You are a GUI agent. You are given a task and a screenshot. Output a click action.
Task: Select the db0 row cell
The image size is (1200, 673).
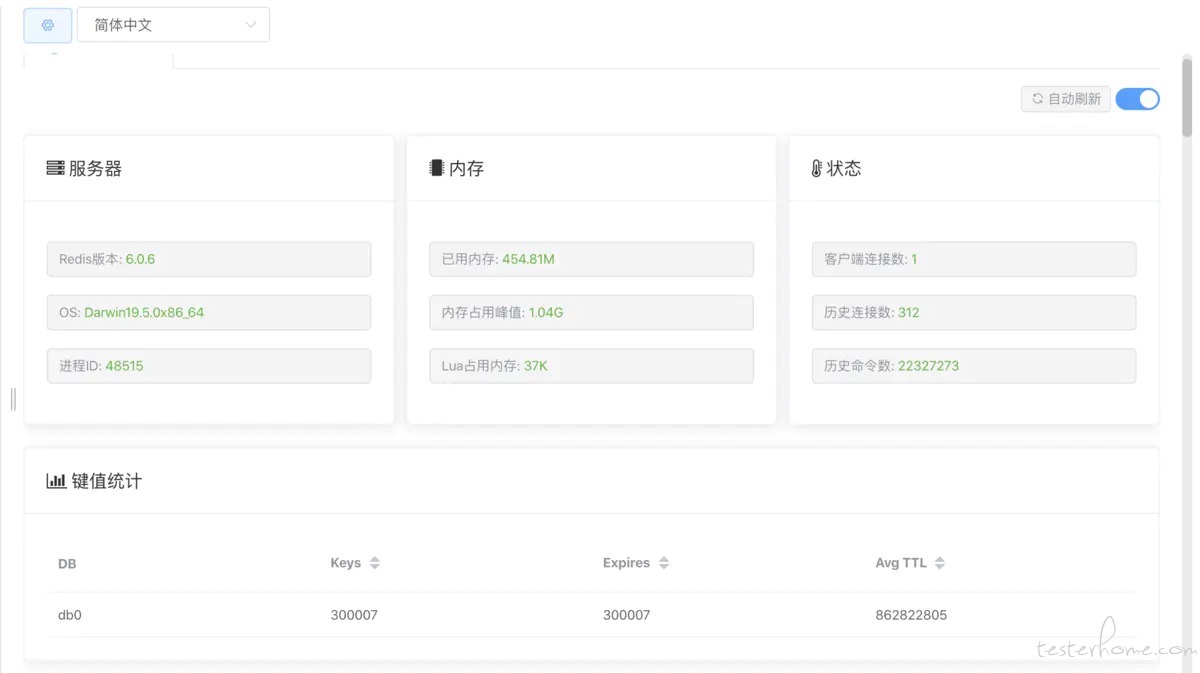pyautogui.click(x=70, y=615)
